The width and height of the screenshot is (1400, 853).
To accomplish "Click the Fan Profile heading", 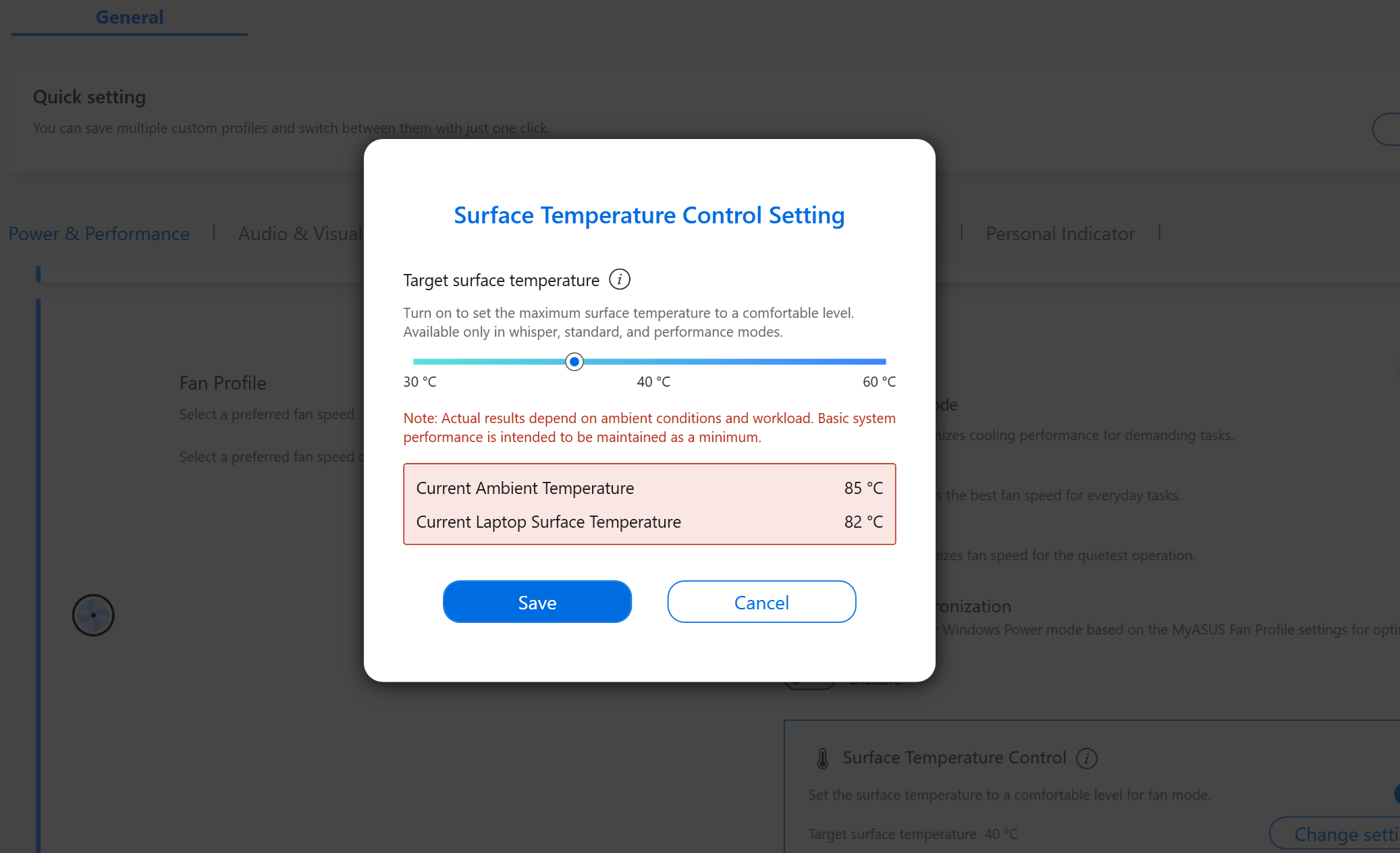I will pyautogui.click(x=223, y=383).
